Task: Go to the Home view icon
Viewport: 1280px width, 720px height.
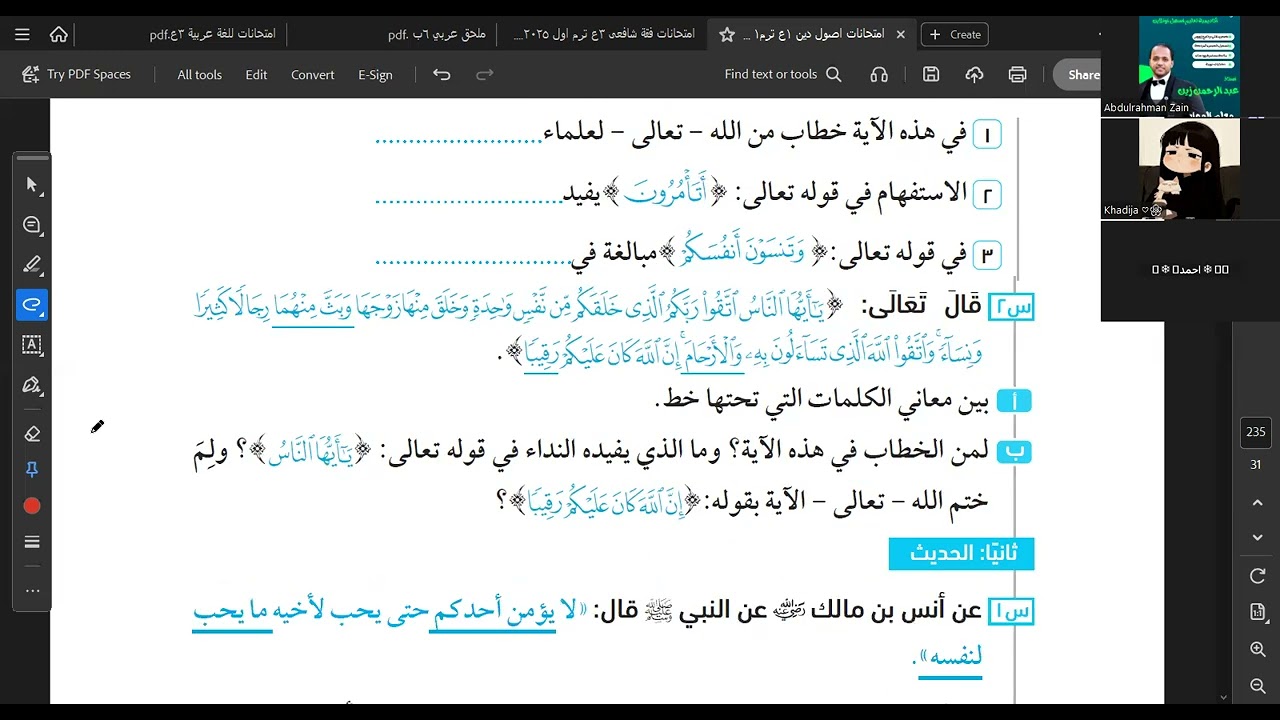Action: 59,34
